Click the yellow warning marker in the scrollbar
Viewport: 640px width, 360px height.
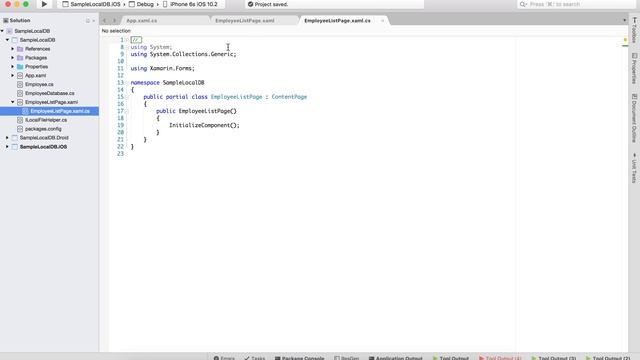(625, 40)
